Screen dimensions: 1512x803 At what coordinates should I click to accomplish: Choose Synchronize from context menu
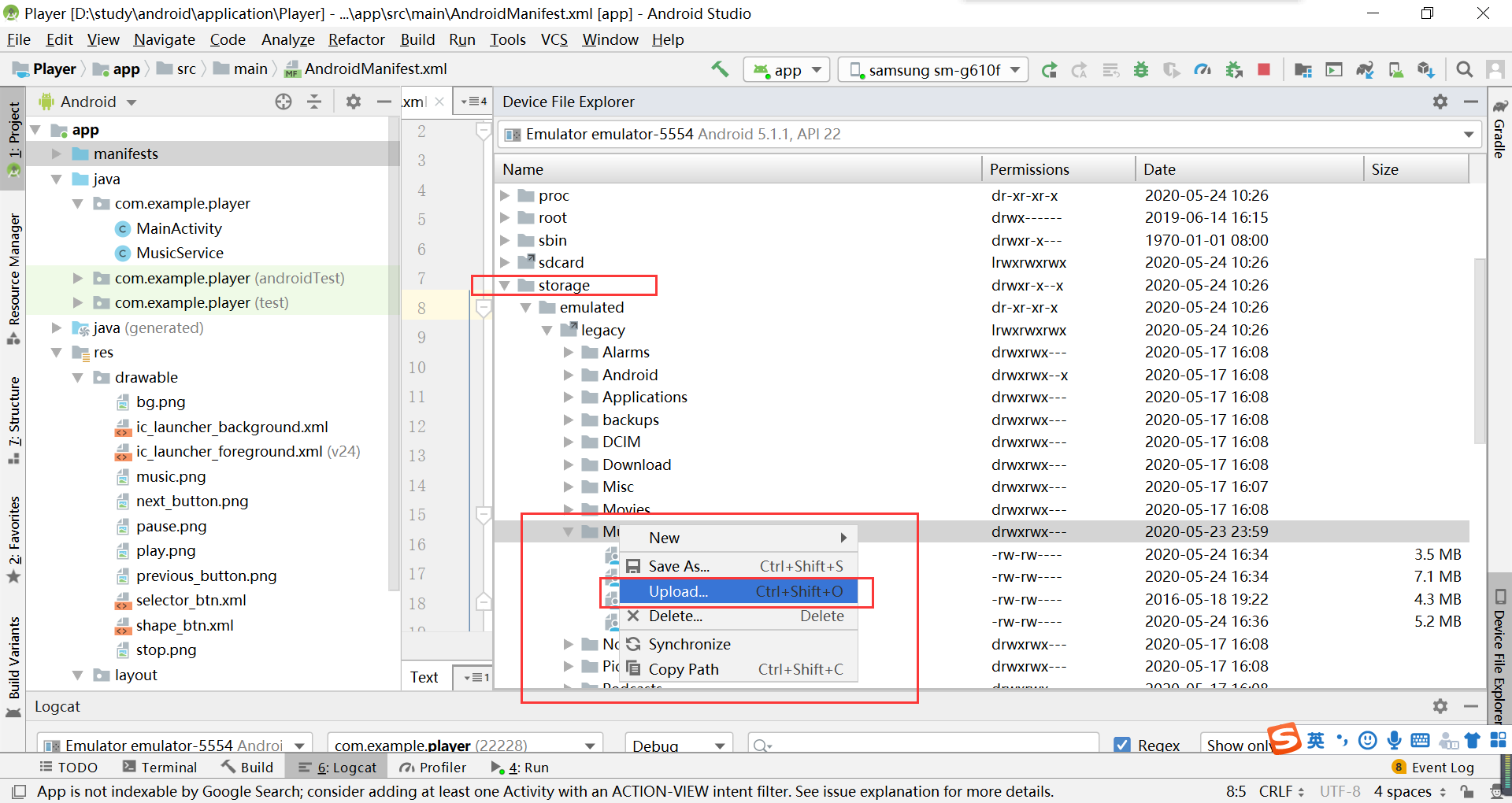[738, 644]
